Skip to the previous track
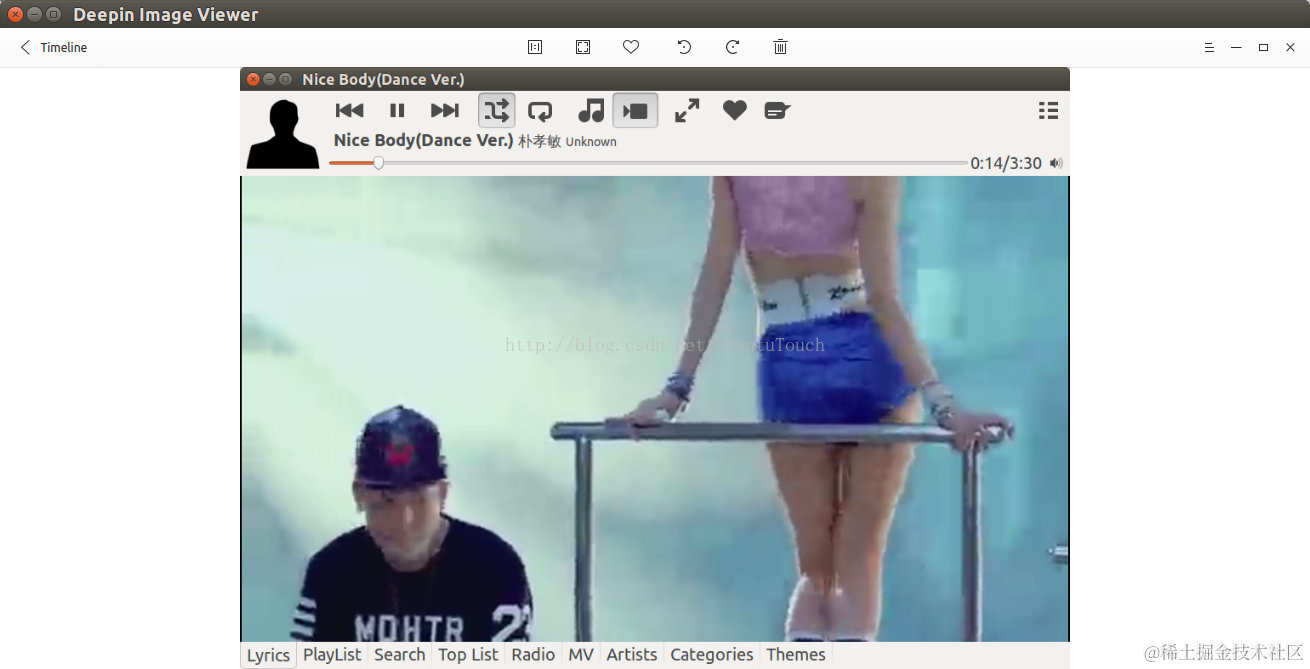This screenshot has width=1310, height=669. click(x=349, y=111)
